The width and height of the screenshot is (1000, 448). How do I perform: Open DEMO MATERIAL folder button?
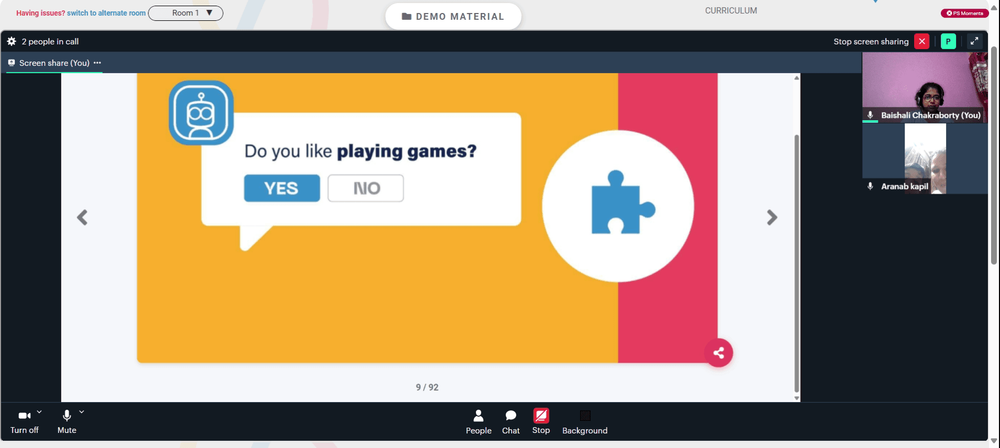[453, 17]
